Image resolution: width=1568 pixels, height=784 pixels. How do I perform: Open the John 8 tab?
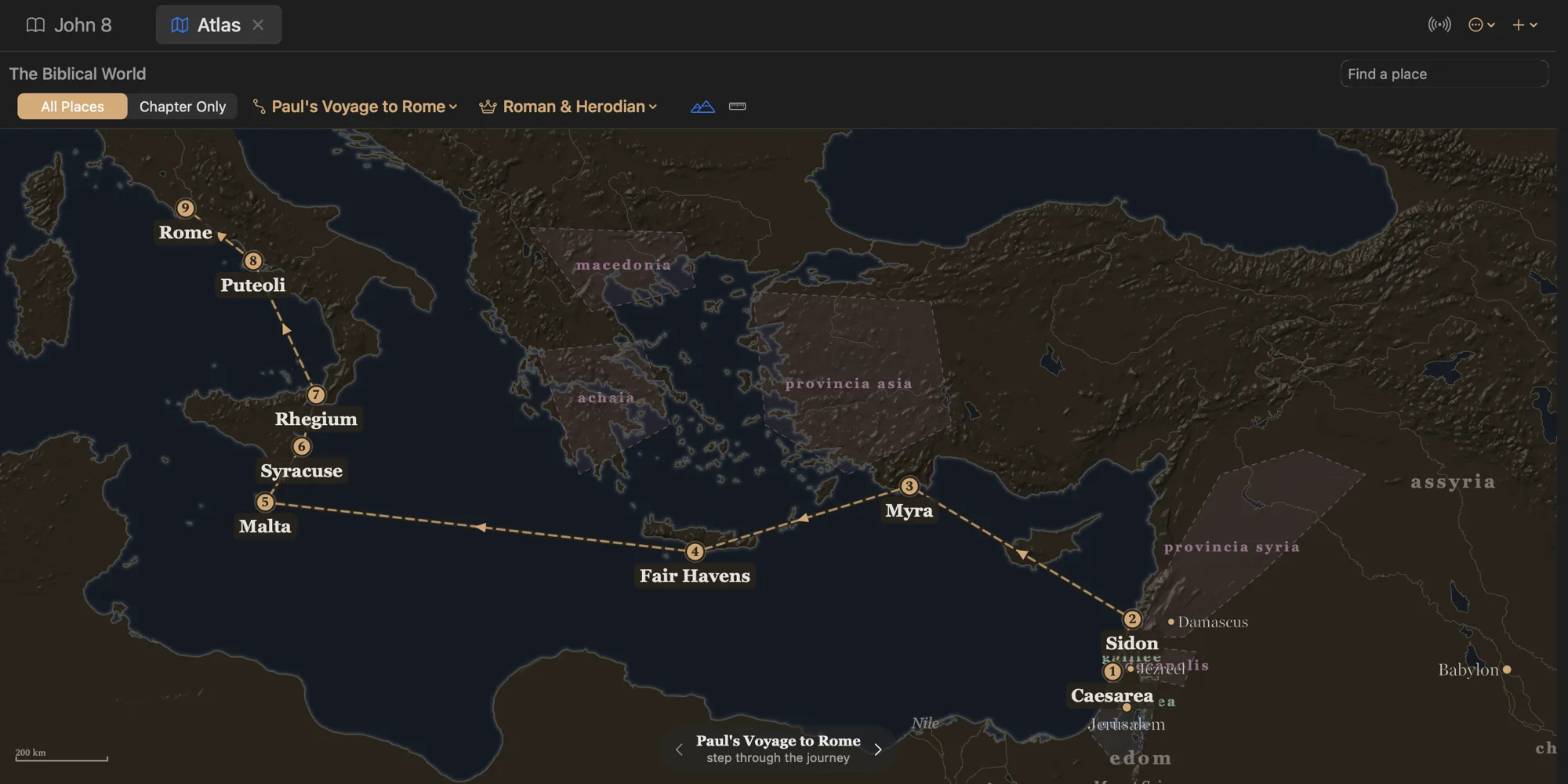click(x=69, y=25)
